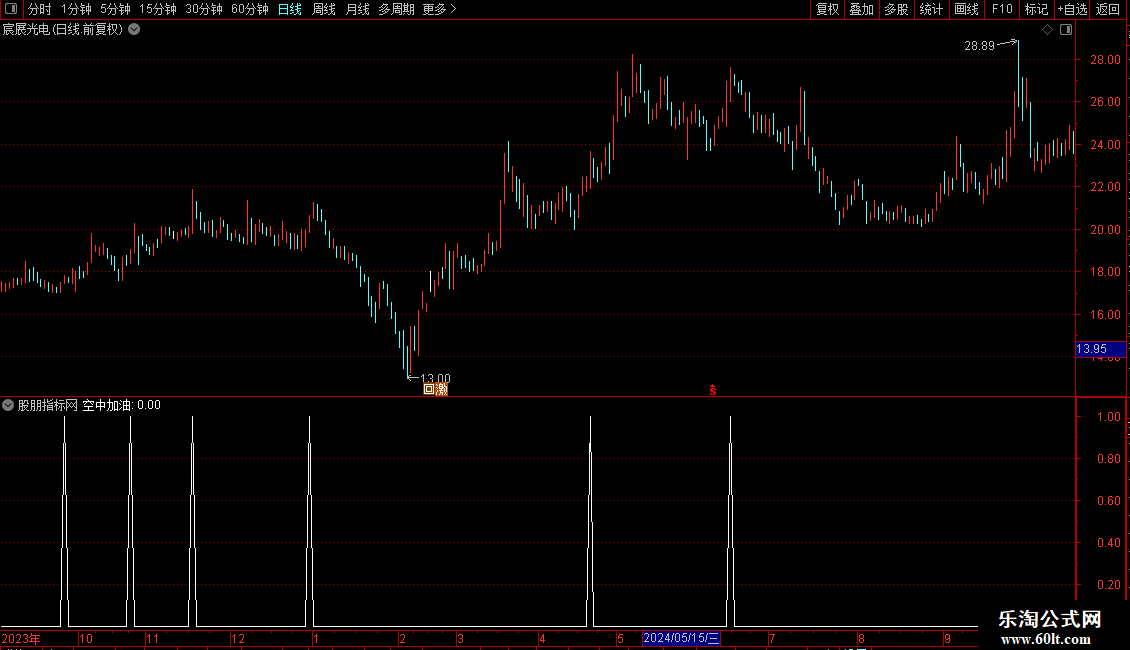
Task: Open F10 company information
Action: [x=1002, y=9]
